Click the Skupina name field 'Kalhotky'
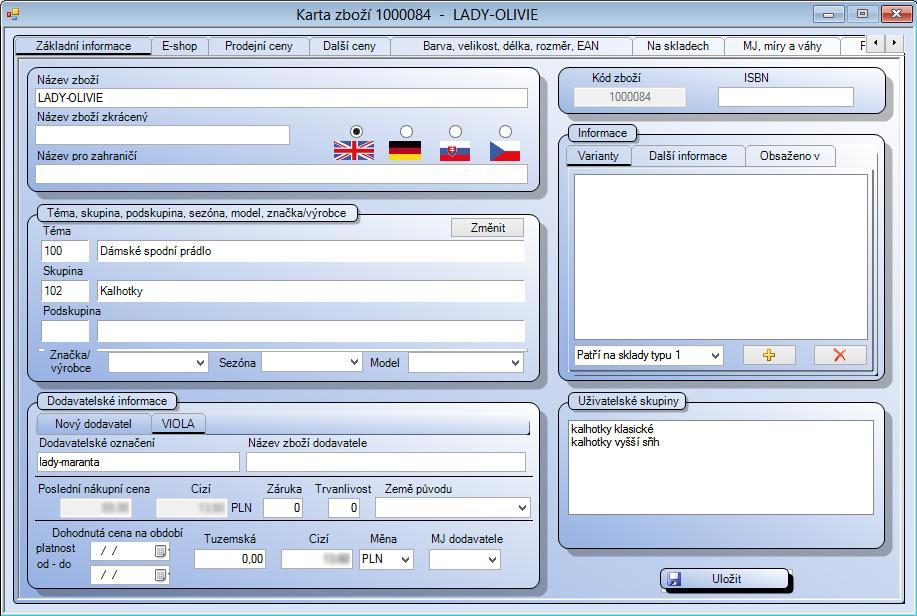The height and width of the screenshot is (616, 917). tap(311, 291)
